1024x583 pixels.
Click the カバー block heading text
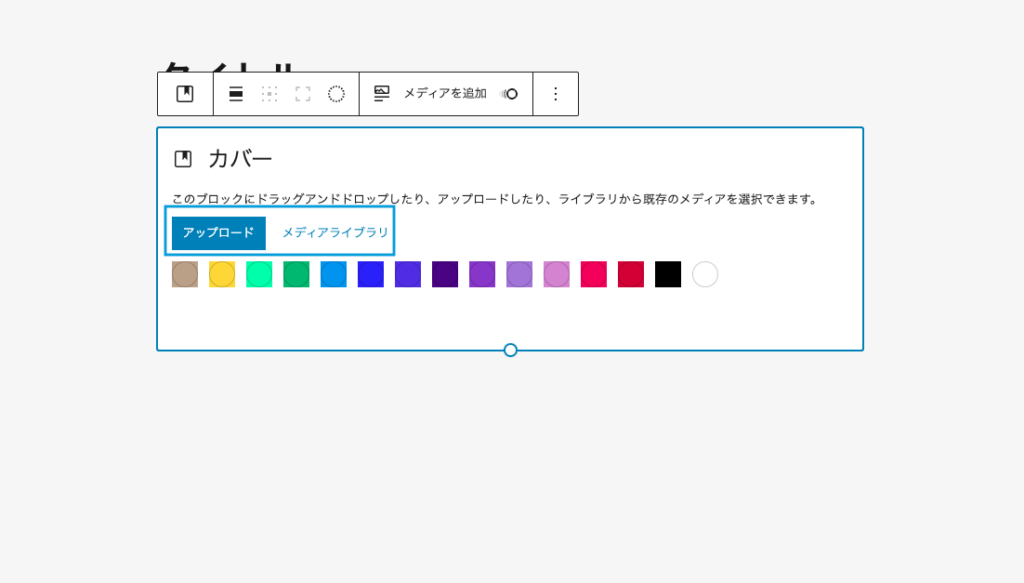(240, 159)
